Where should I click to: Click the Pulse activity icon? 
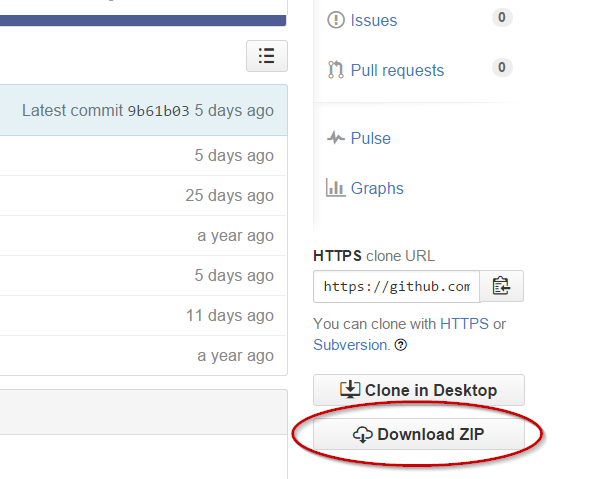(335, 138)
